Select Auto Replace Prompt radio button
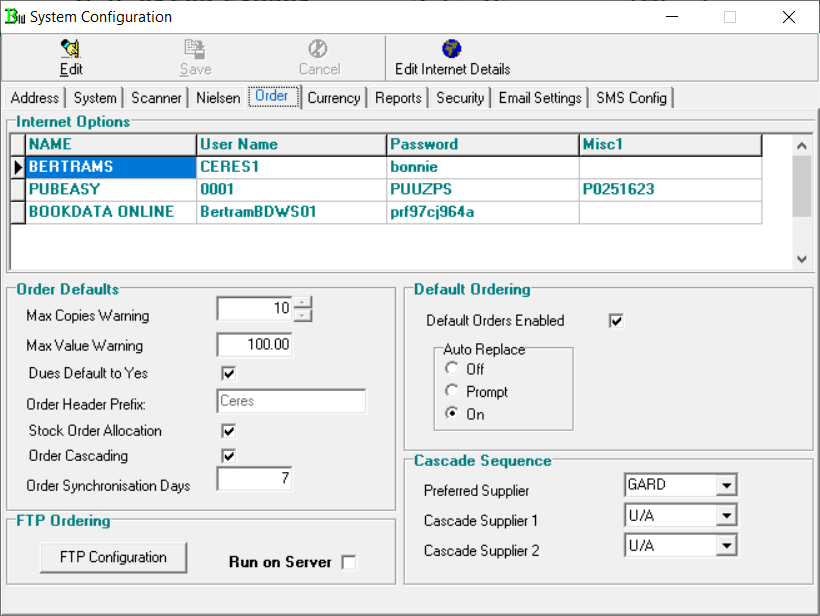The width and height of the screenshot is (820, 616). (452, 391)
